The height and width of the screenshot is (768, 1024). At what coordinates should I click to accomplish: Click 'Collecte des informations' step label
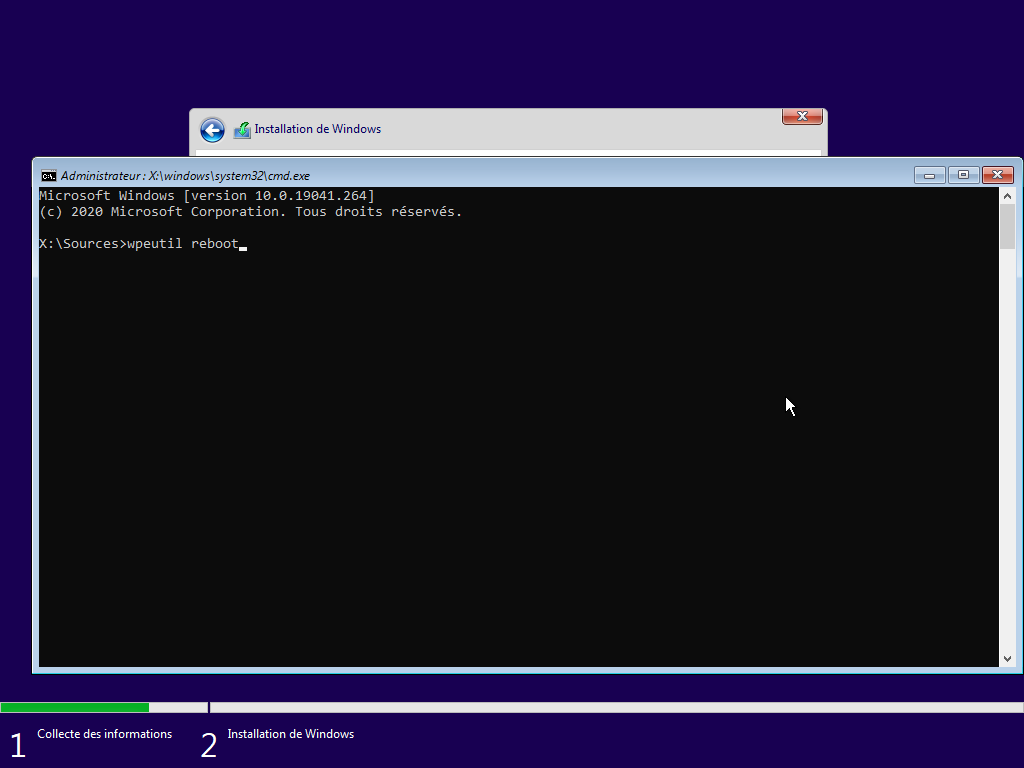(x=104, y=734)
